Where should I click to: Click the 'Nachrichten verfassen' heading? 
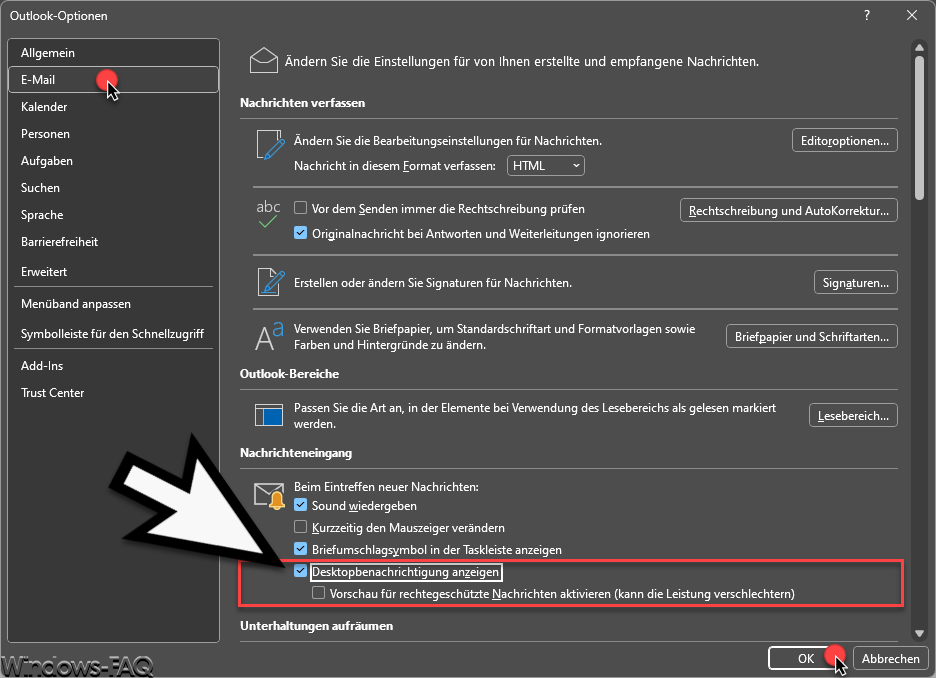302,103
